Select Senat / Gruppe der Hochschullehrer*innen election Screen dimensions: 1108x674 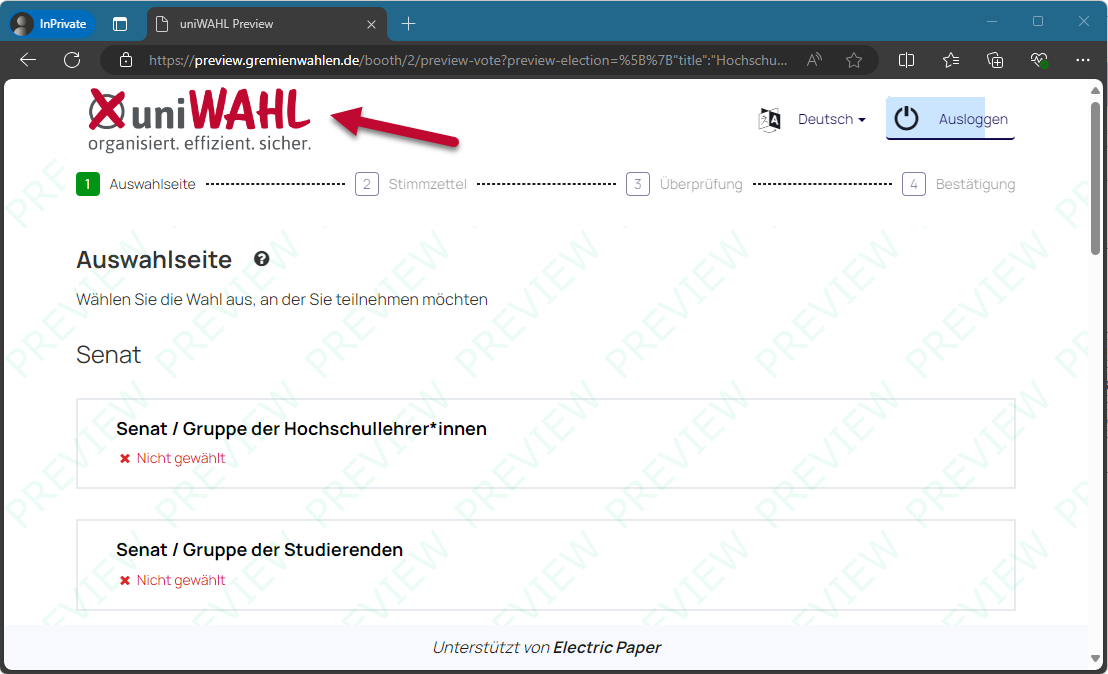[x=546, y=444]
